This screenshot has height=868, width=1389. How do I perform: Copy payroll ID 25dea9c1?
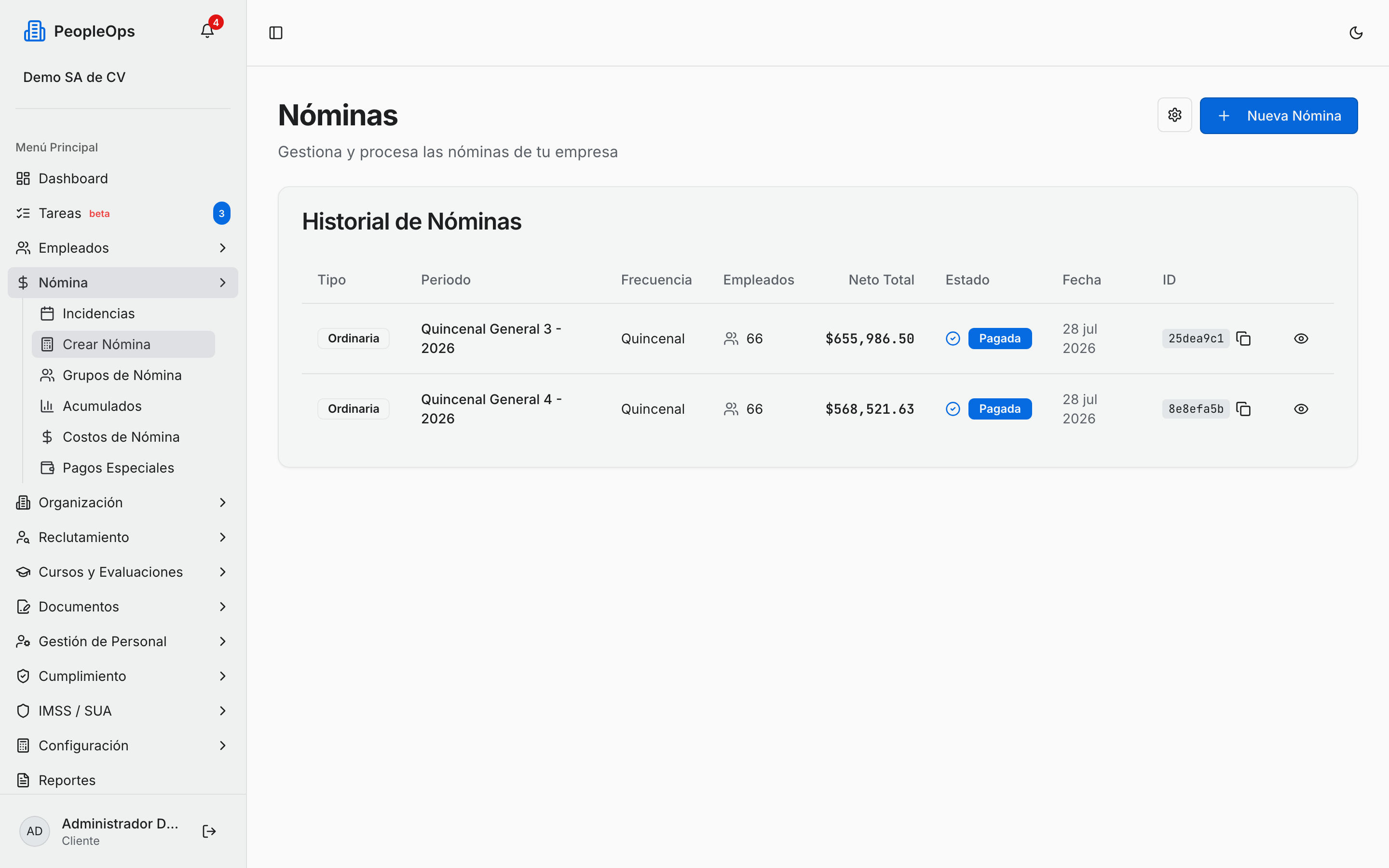pyautogui.click(x=1243, y=339)
